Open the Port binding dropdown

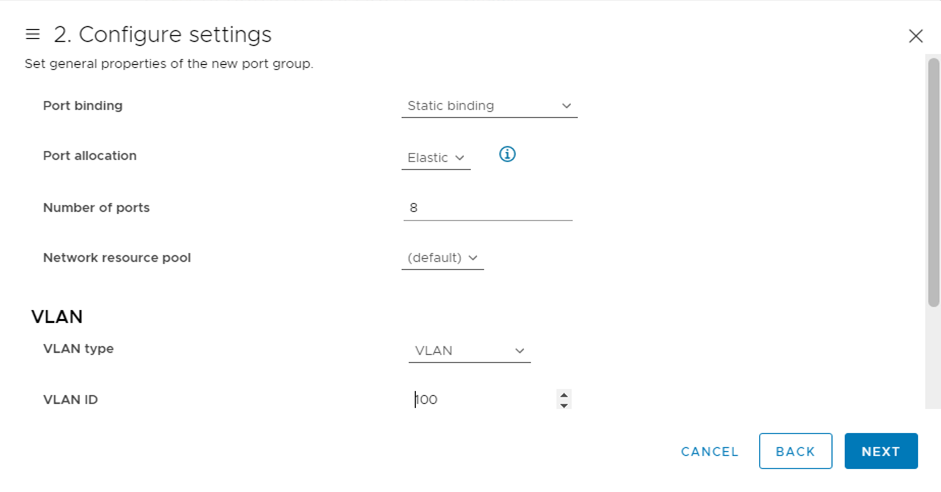(489, 106)
